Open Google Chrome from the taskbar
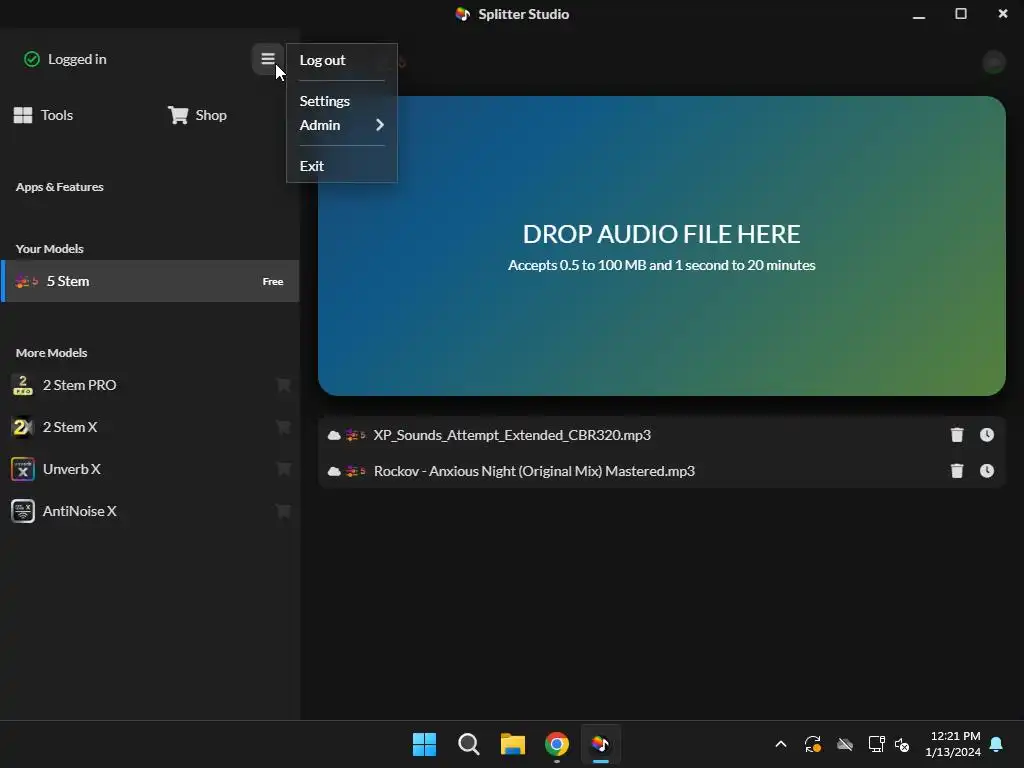Screen dimensions: 1024x768 tap(557, 744)
